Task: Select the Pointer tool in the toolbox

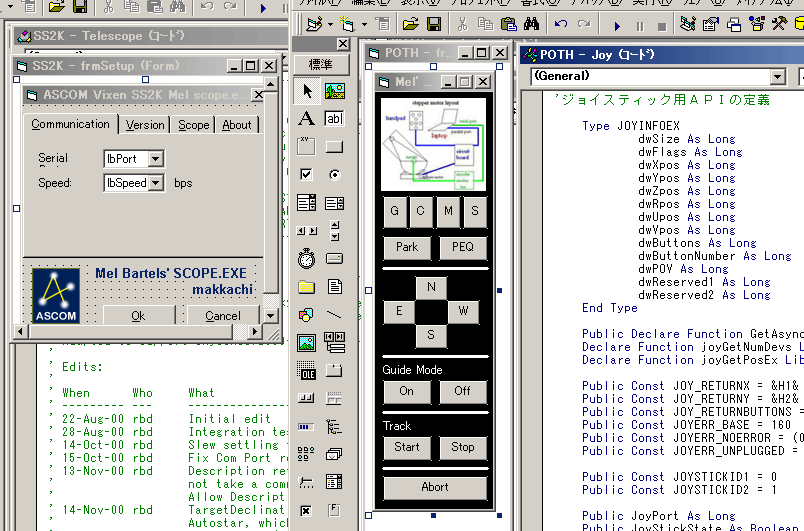Action: tap(307, 91)
